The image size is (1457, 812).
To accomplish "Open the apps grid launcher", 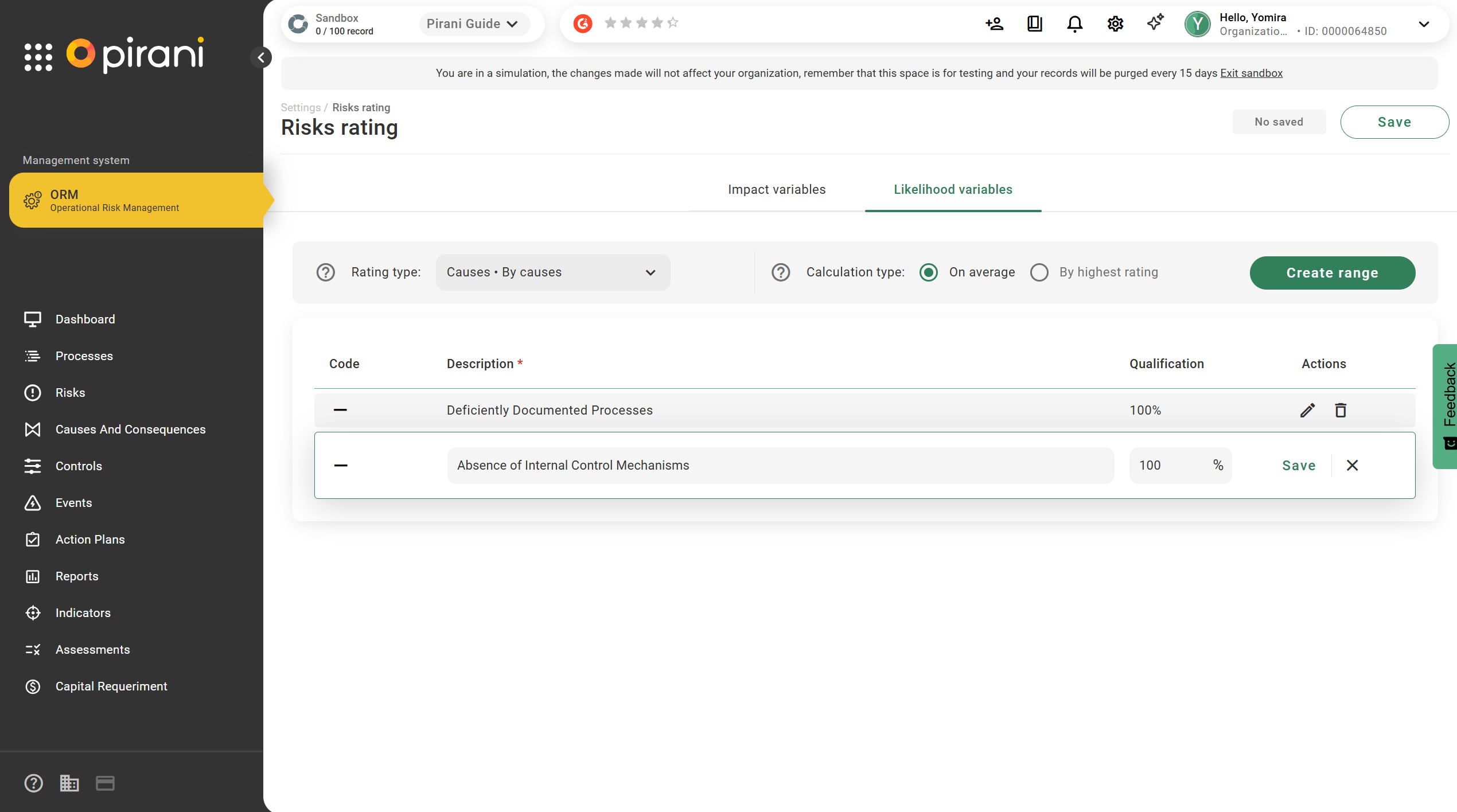I will coord(38,57).
